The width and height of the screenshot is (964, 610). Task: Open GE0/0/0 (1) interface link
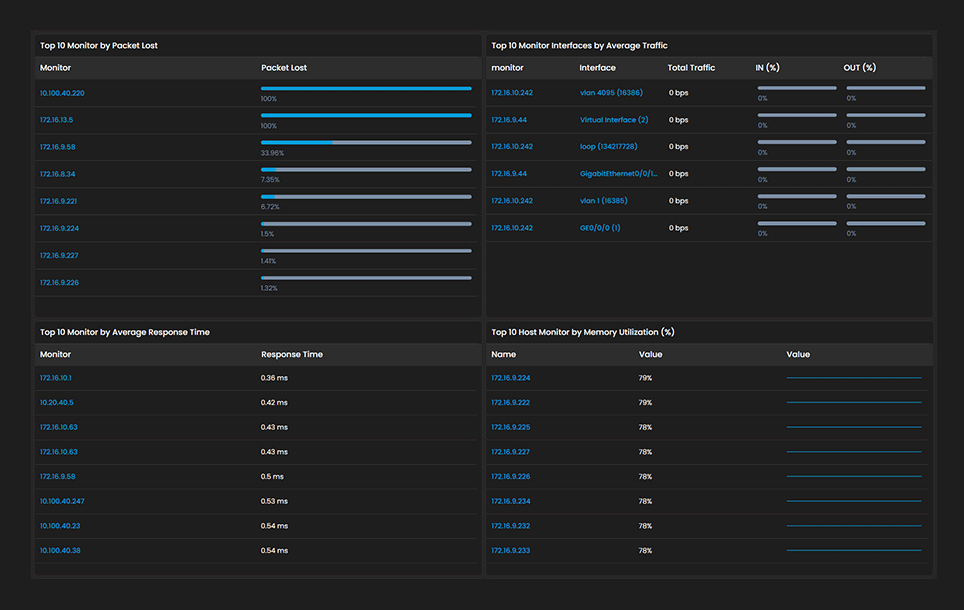click(x=600, y=228)
